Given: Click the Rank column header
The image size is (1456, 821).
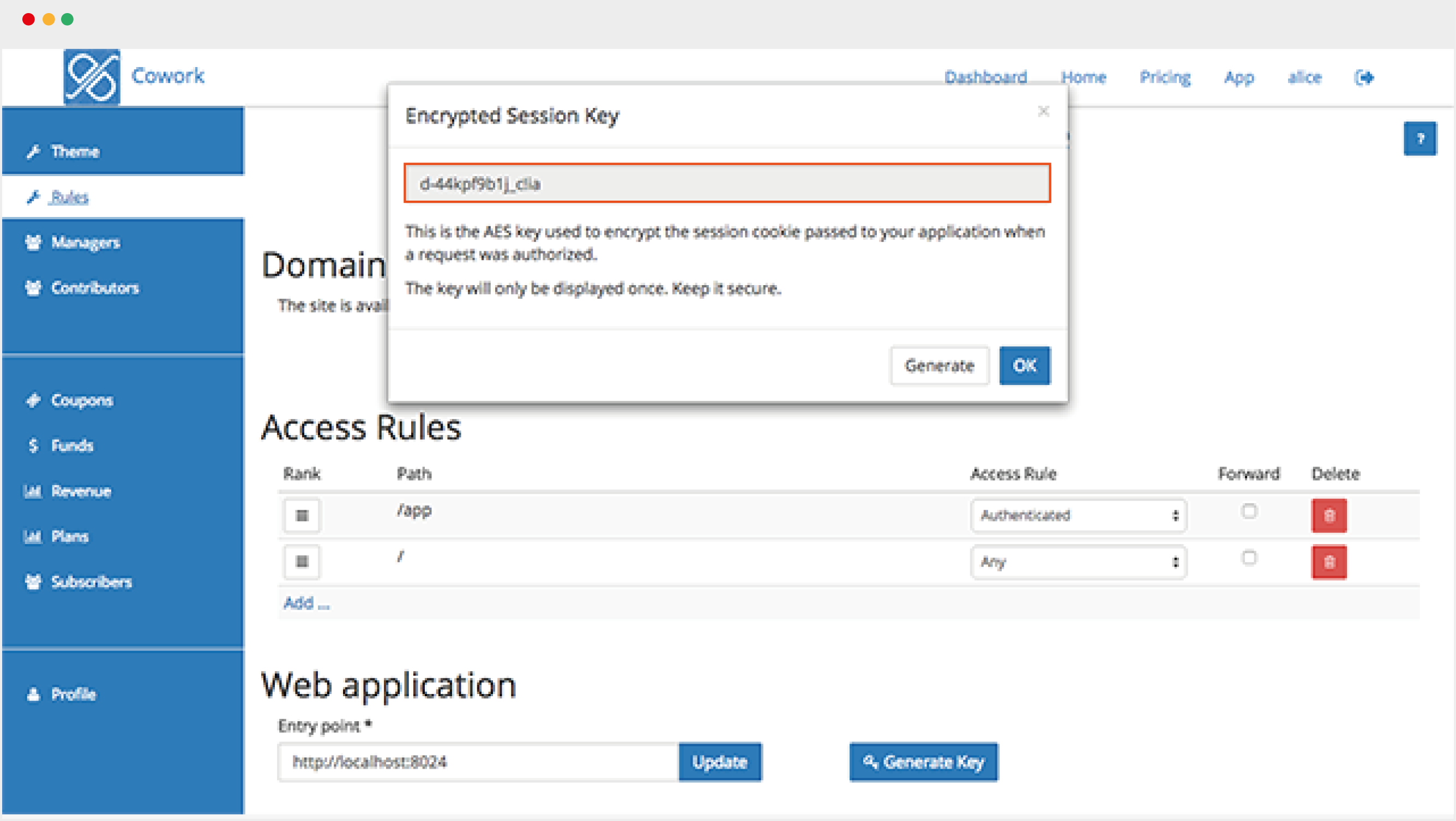Looking at the screenshot, I should [302, 474].
